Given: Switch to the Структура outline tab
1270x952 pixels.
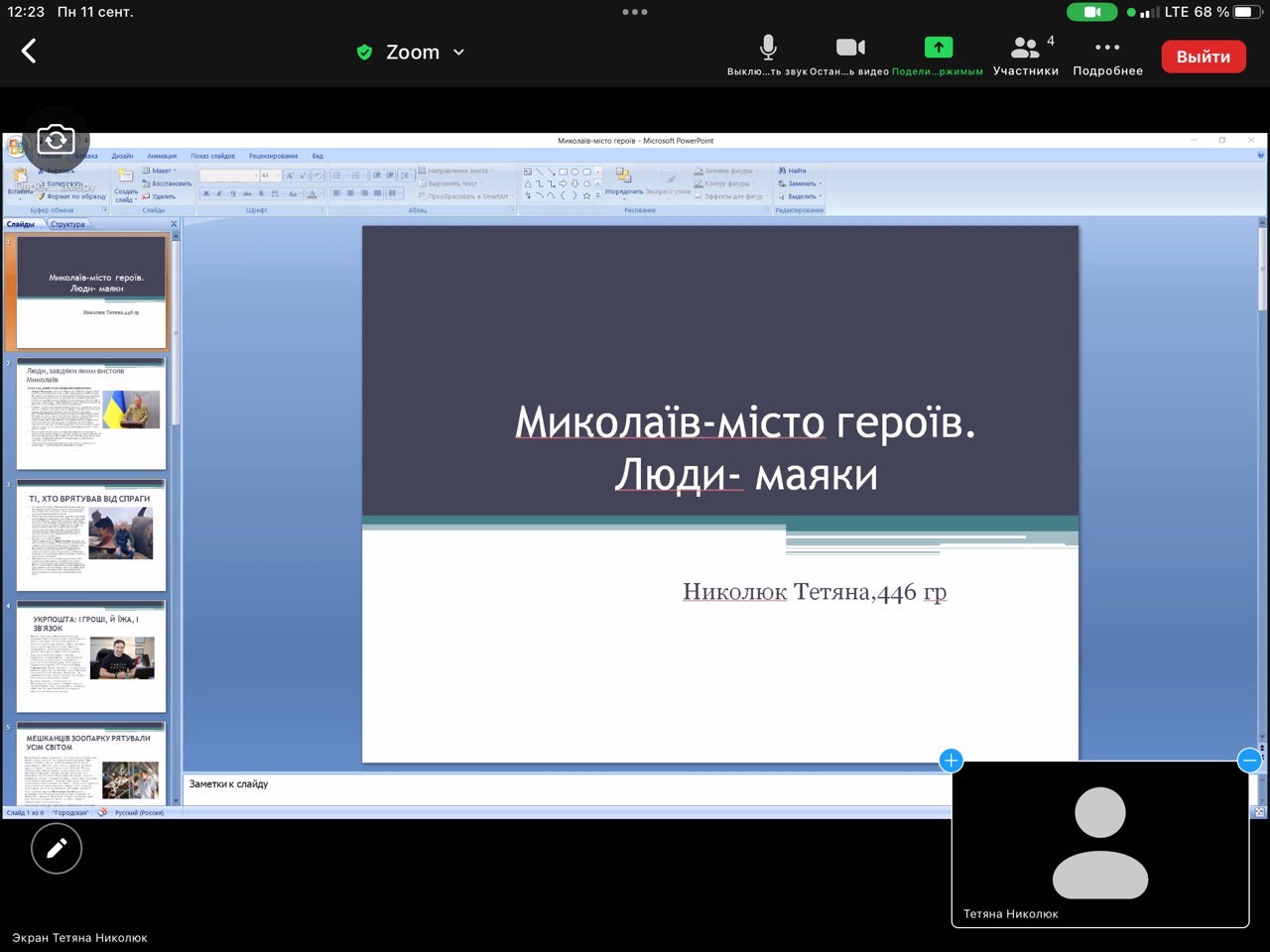Looking at the screenshot, I should [x=68, y=224].
